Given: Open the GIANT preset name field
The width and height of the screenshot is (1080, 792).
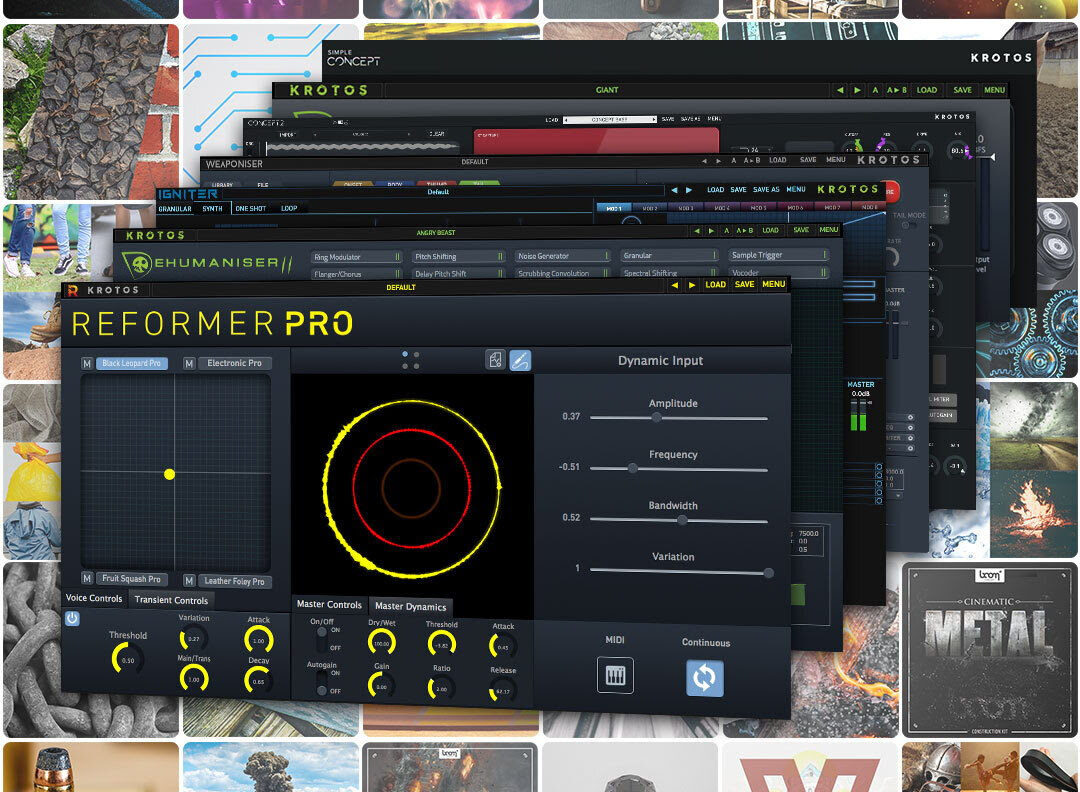Looking at the screenshot, I should click(x=607, y=90).
